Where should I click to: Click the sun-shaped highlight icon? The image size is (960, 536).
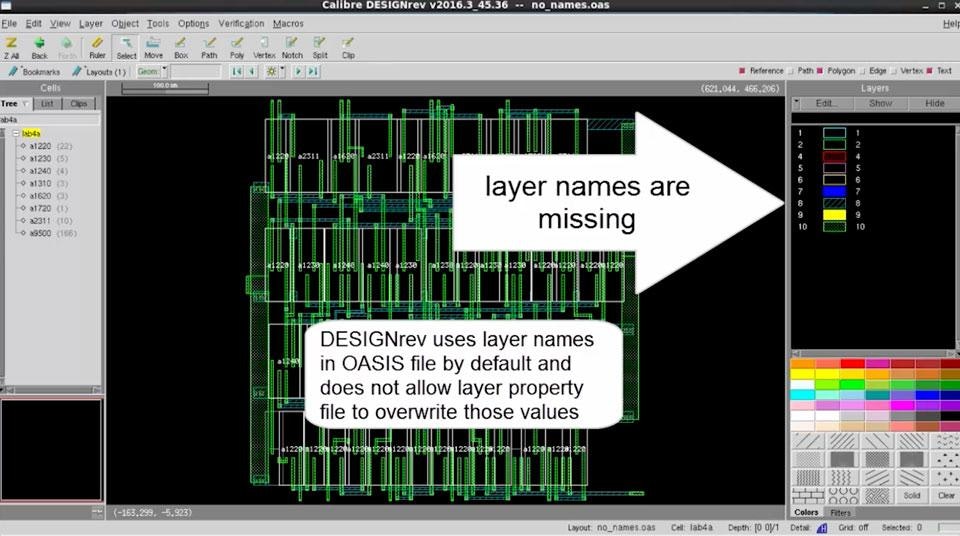click(x=271, y=72)
